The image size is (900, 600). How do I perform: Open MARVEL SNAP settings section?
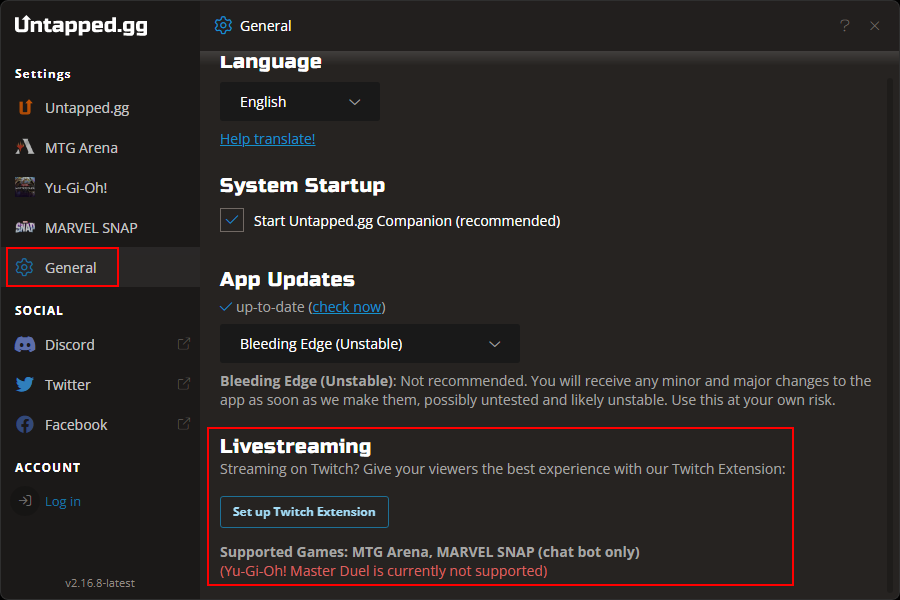click(100, 227)
